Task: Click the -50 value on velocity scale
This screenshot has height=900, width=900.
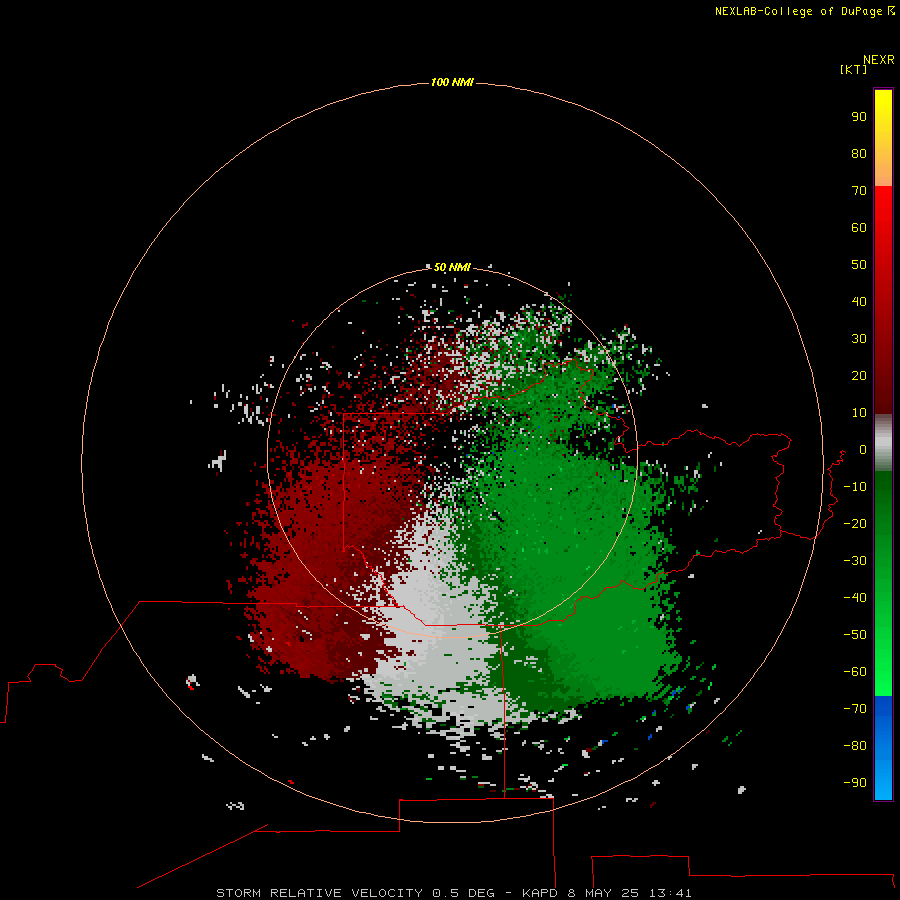Action: coord(855,635)
